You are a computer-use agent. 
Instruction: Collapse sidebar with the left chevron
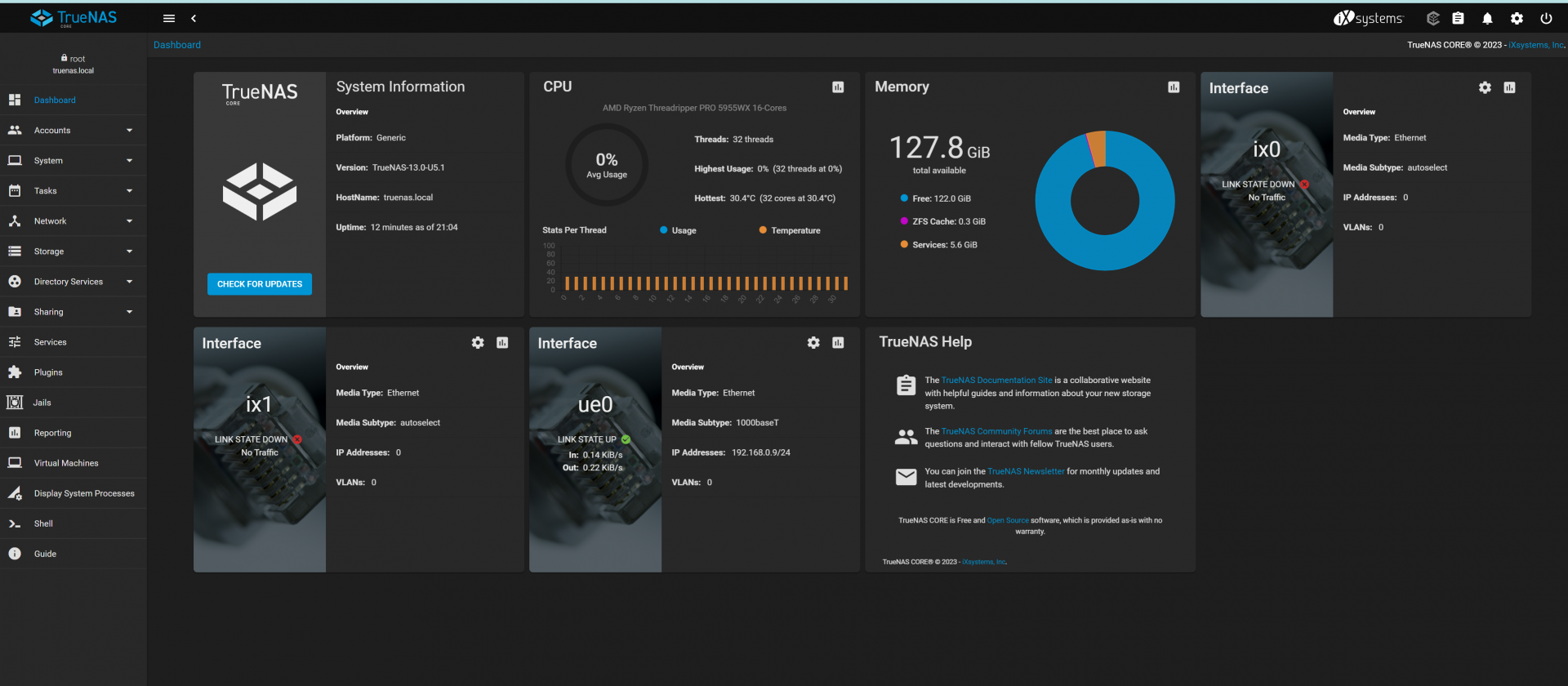click(x=194, y=18)
